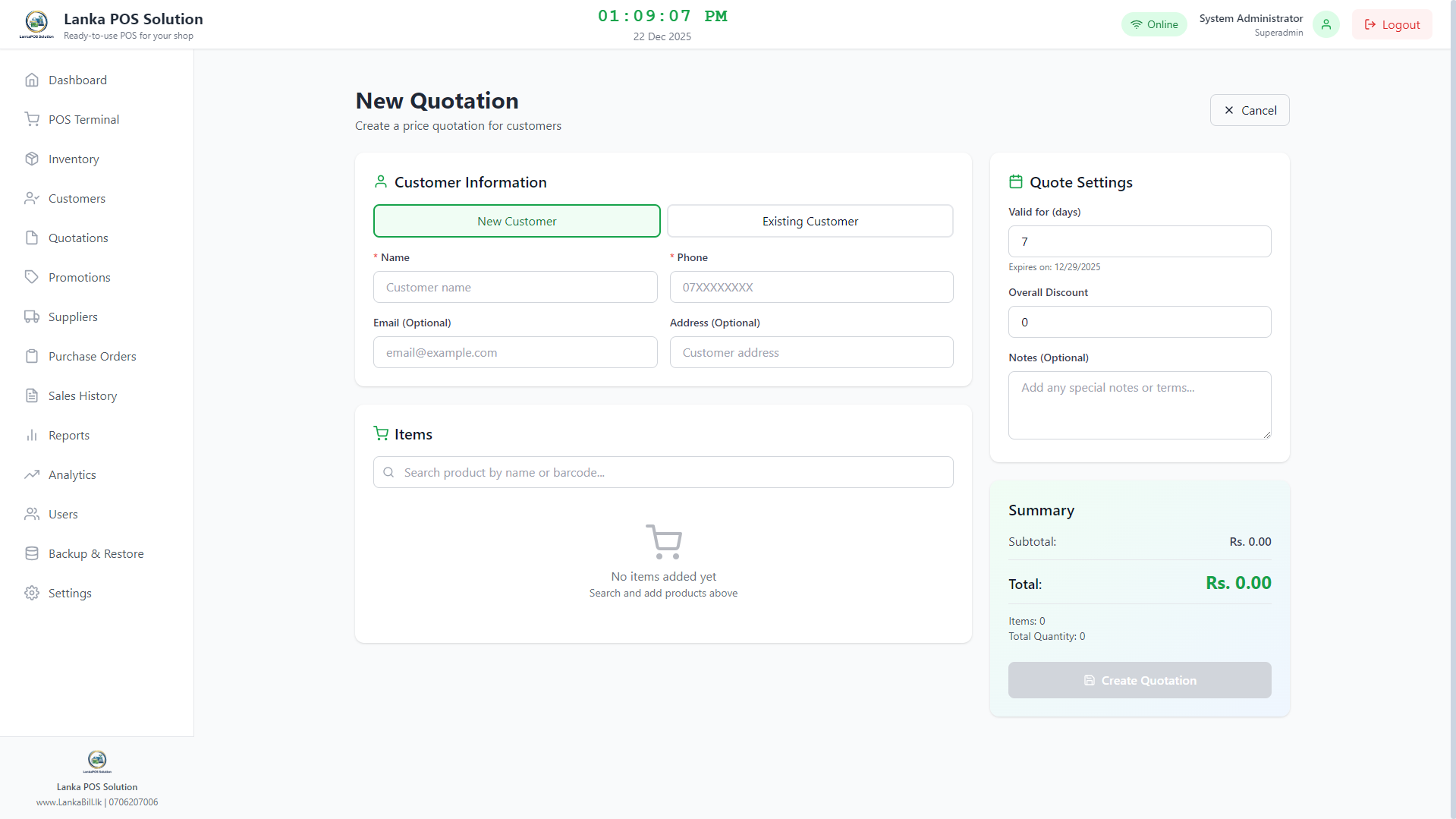Image resolution: width=1456 pixels, height=819 pixels.
Task: Click the Notes textarea resize handle
Action: click(1266, 435)
